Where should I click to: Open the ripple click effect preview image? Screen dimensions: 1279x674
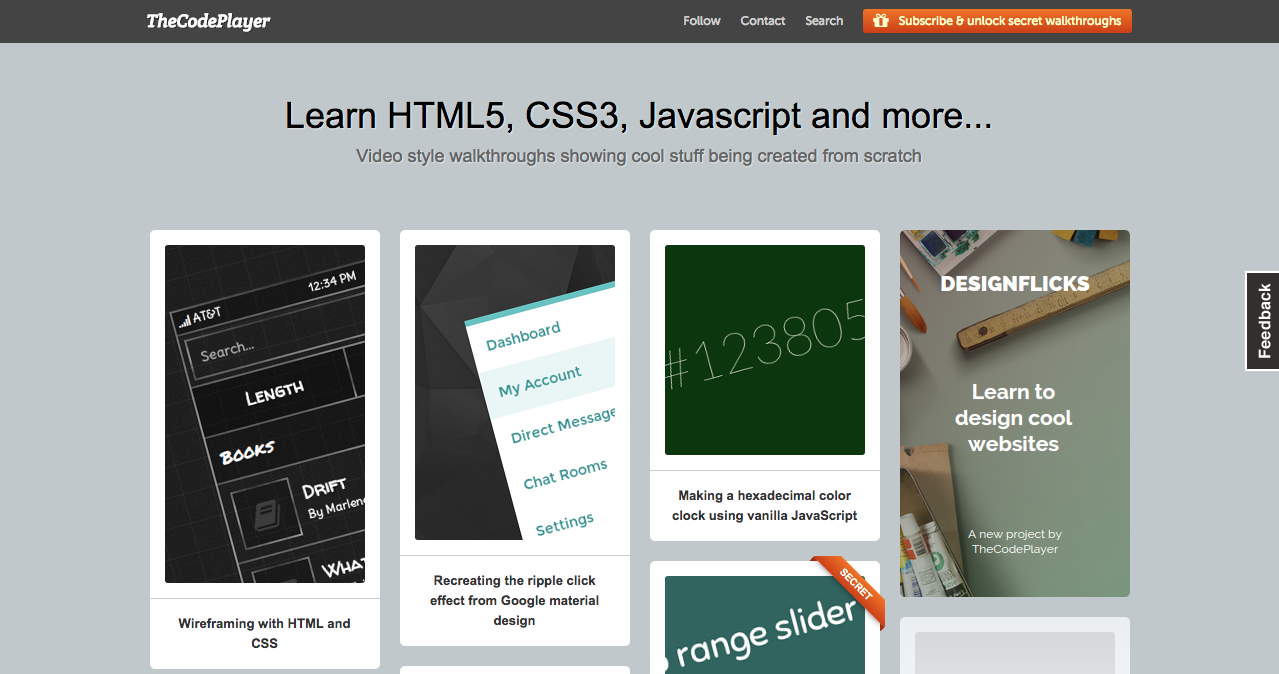pos(515,392)
